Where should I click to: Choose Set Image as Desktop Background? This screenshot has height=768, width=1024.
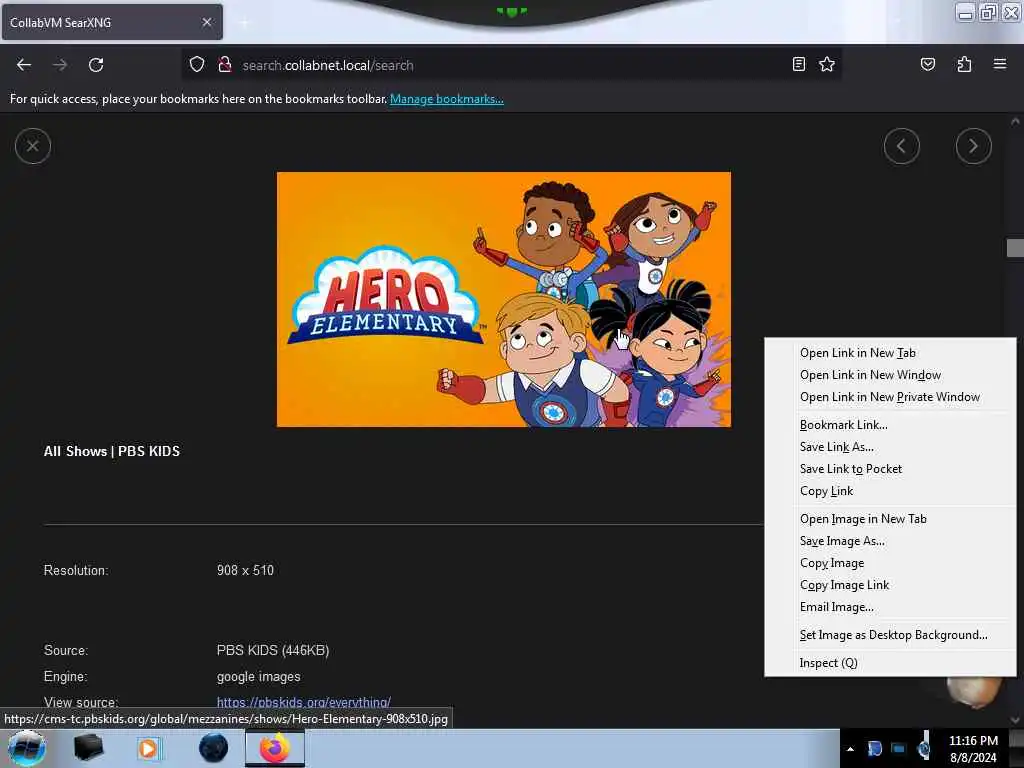[x=890, y=635]
